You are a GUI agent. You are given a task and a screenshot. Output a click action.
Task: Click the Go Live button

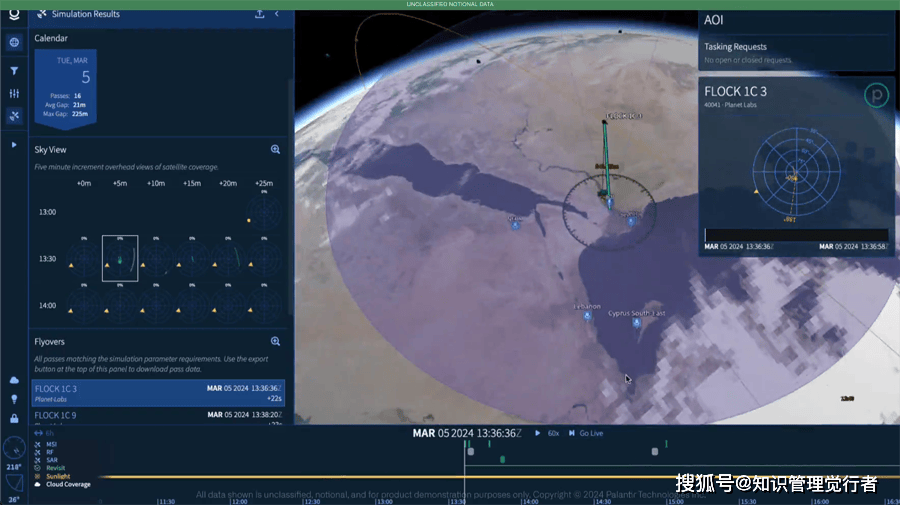[589, 433]
